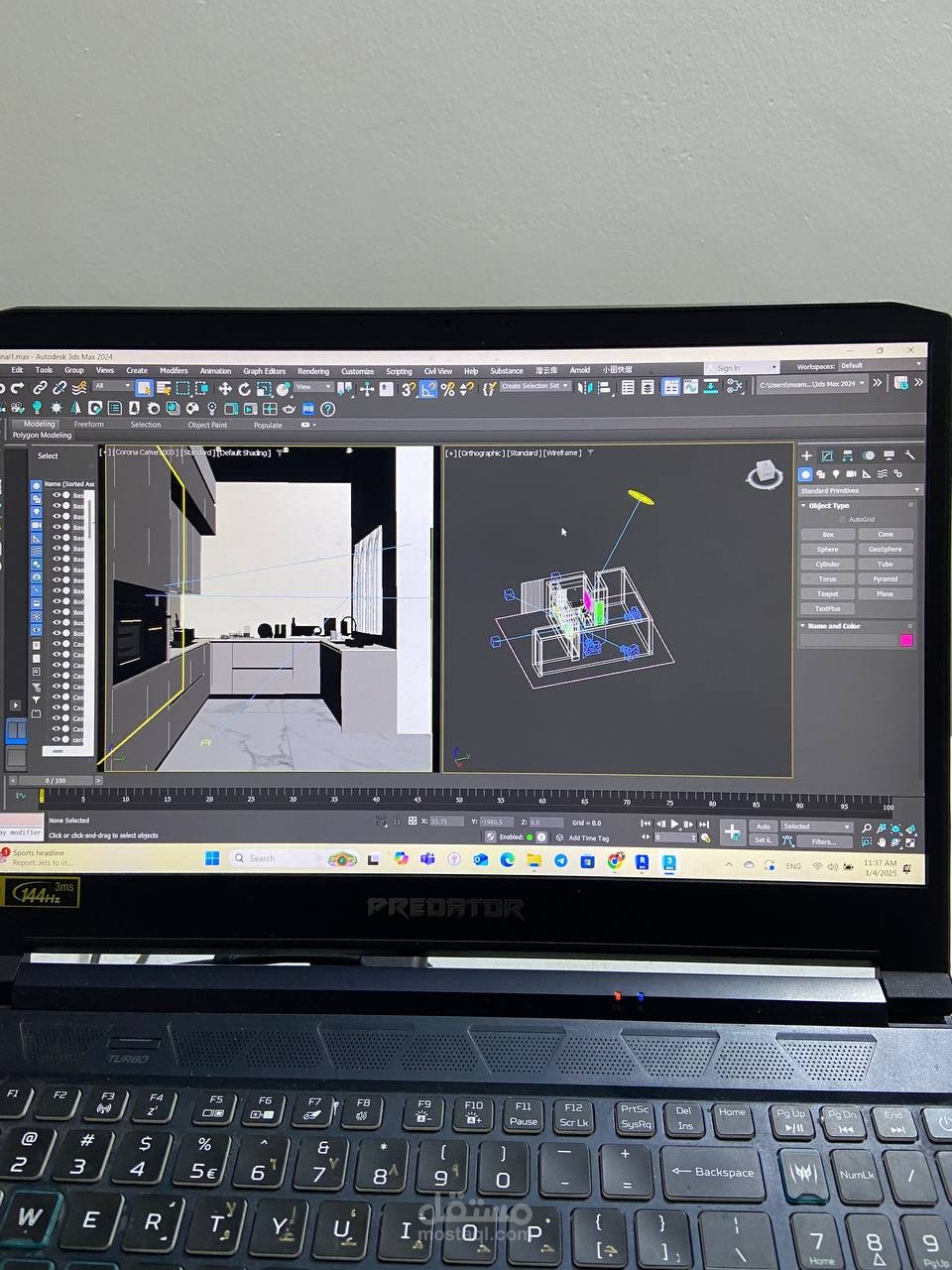
Task: Open the Utilities wrench panel tab
Action: tap(909, 455)
